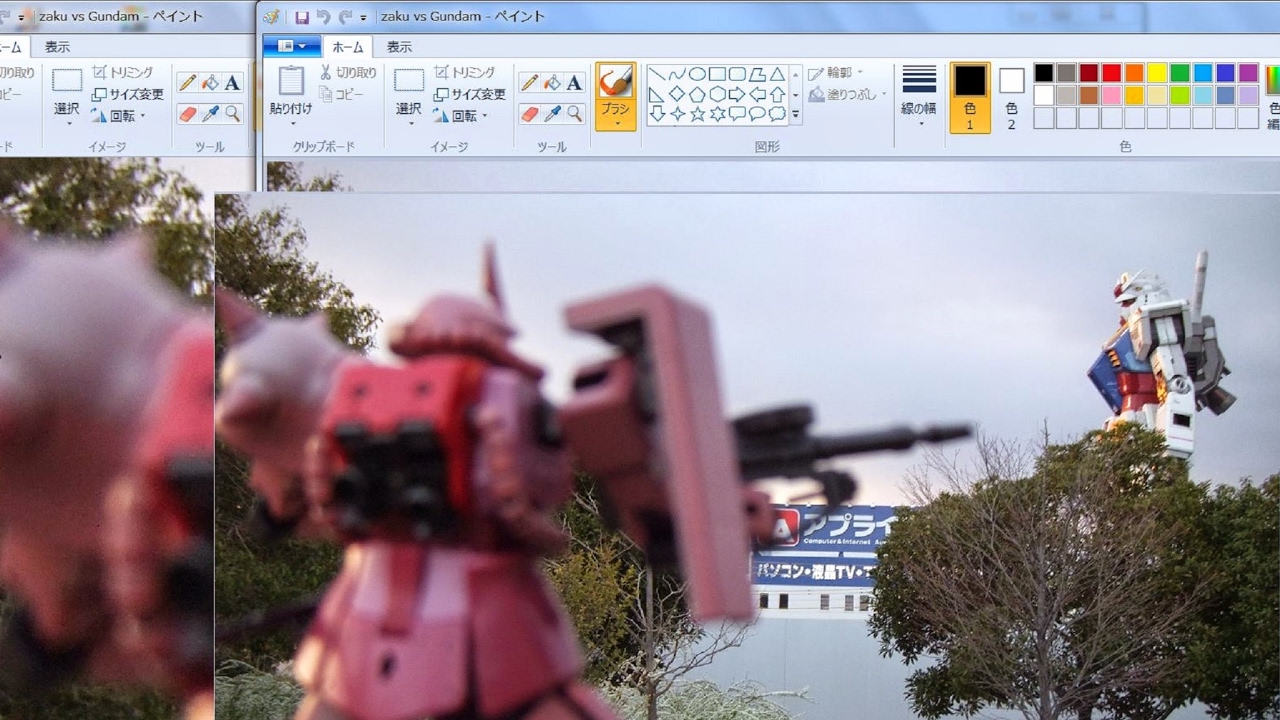The width and height of the screenshot is (1280, 720).
Task: Expand 貼り付け paste dropdown arrow
Action: [x=291, y=123]
